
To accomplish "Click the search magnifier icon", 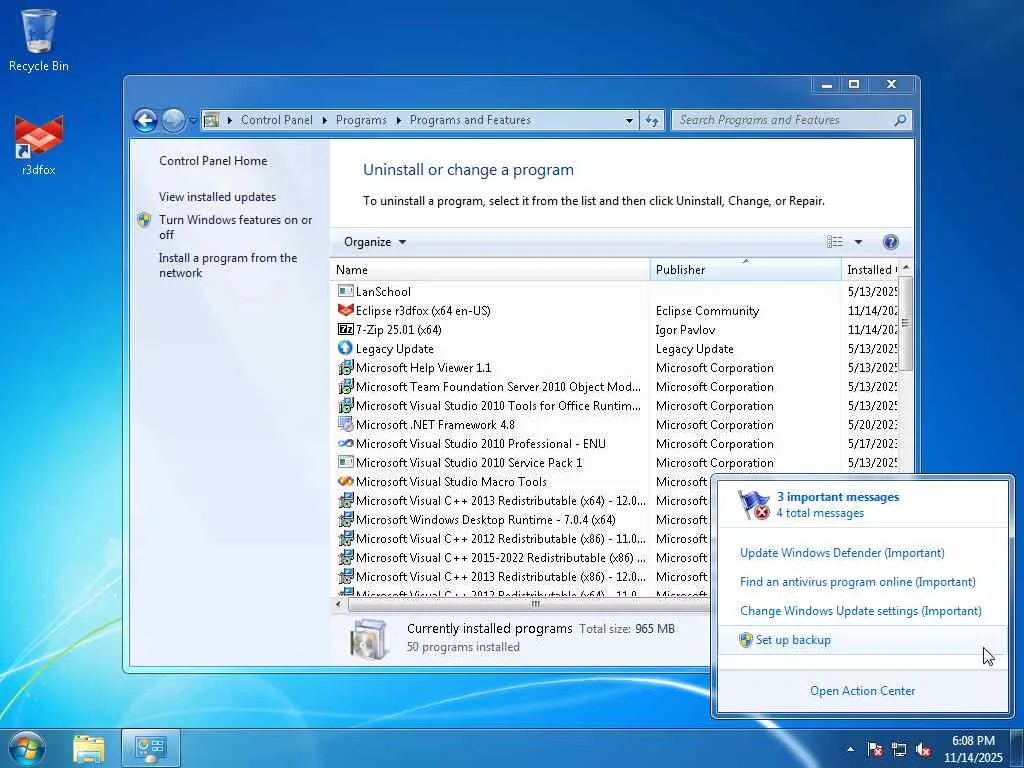I will click(x=900, y=120).
